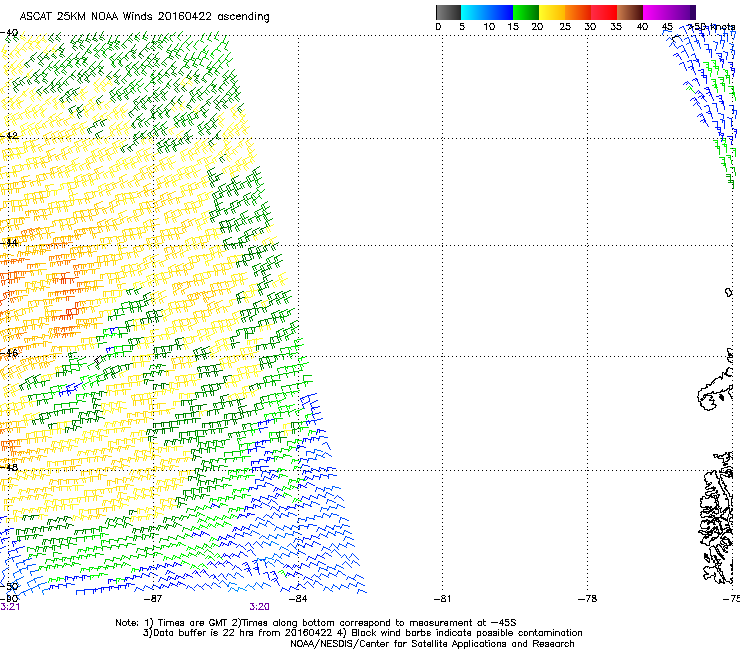Click the NOAA/NESDIS credit line
The image size is (740, 650).
(x=432, y=644)
